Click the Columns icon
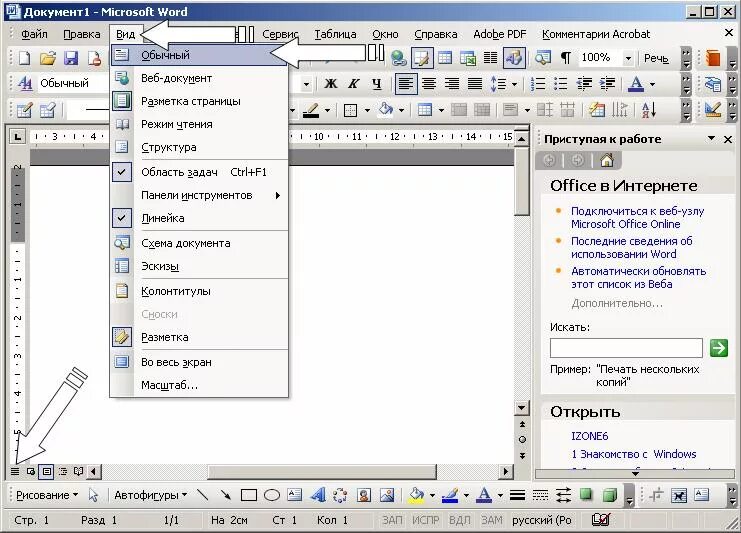The image size is (741, 533). click(x=491, y=58)
